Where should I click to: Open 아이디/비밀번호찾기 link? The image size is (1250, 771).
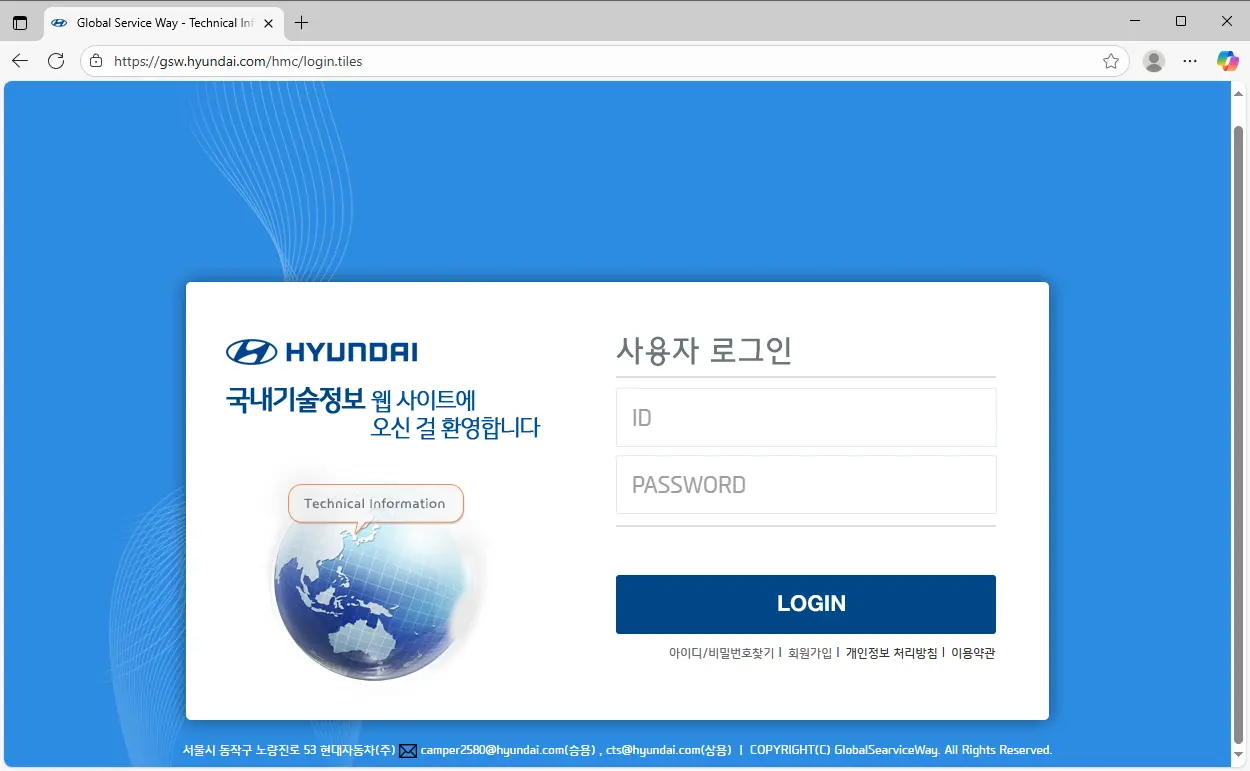click(721, 653)
